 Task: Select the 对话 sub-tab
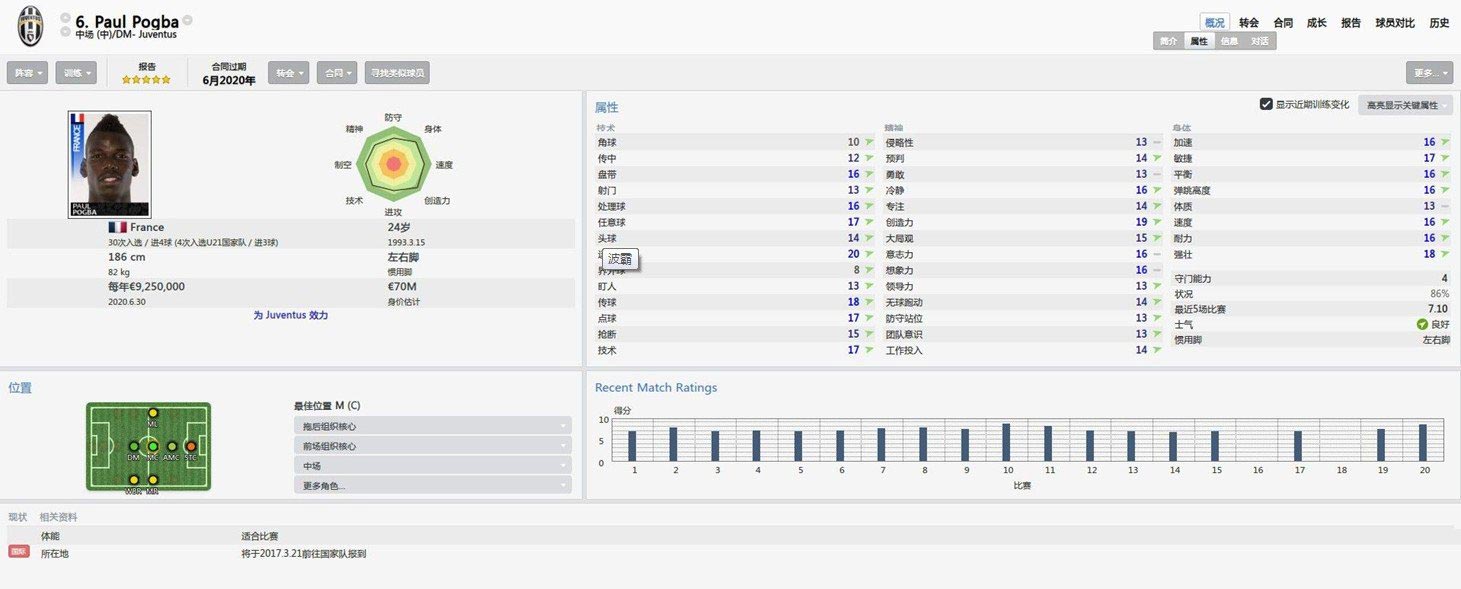1260,41
